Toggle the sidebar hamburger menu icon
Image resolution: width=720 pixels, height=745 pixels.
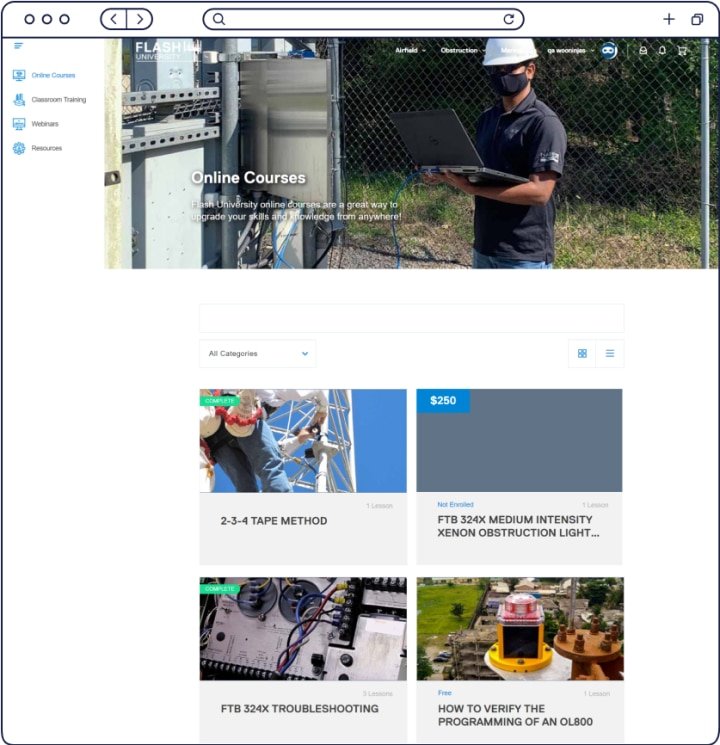(19, 46)
